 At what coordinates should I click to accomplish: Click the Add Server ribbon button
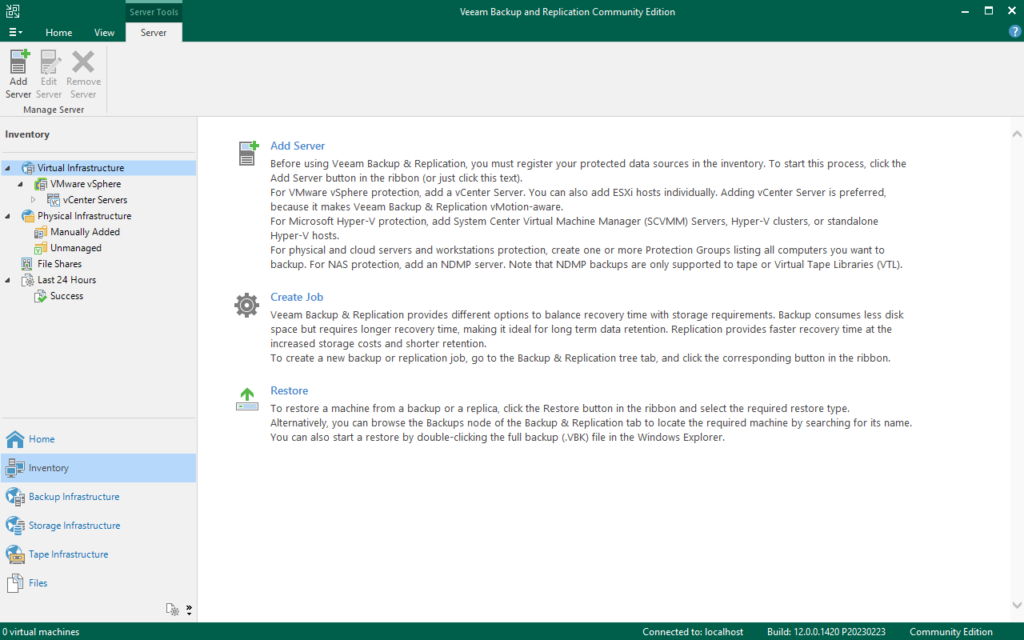tap(18, 74)
